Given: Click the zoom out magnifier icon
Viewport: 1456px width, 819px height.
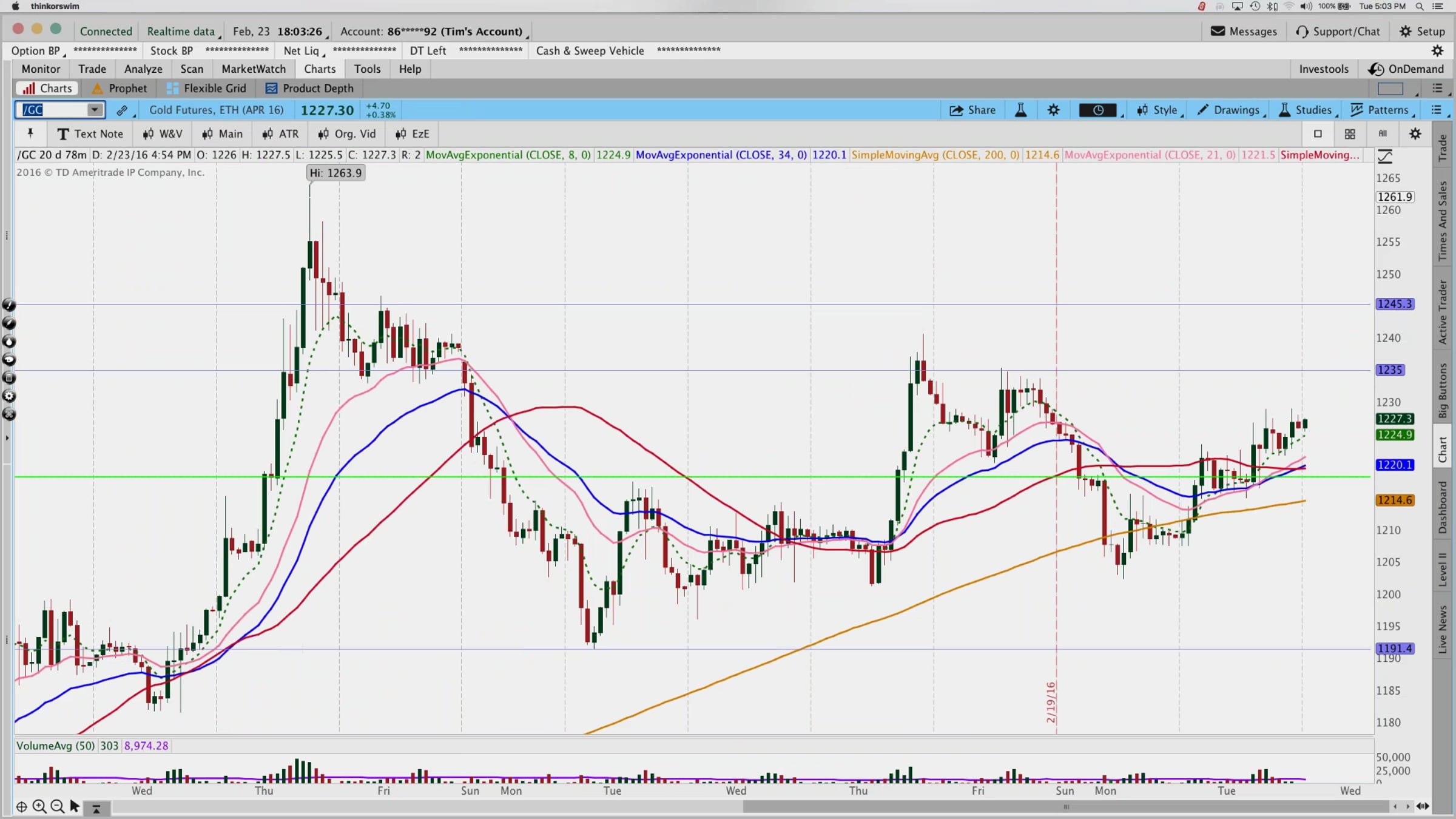Looking at the screenshot, I should [x=57, y=806].
